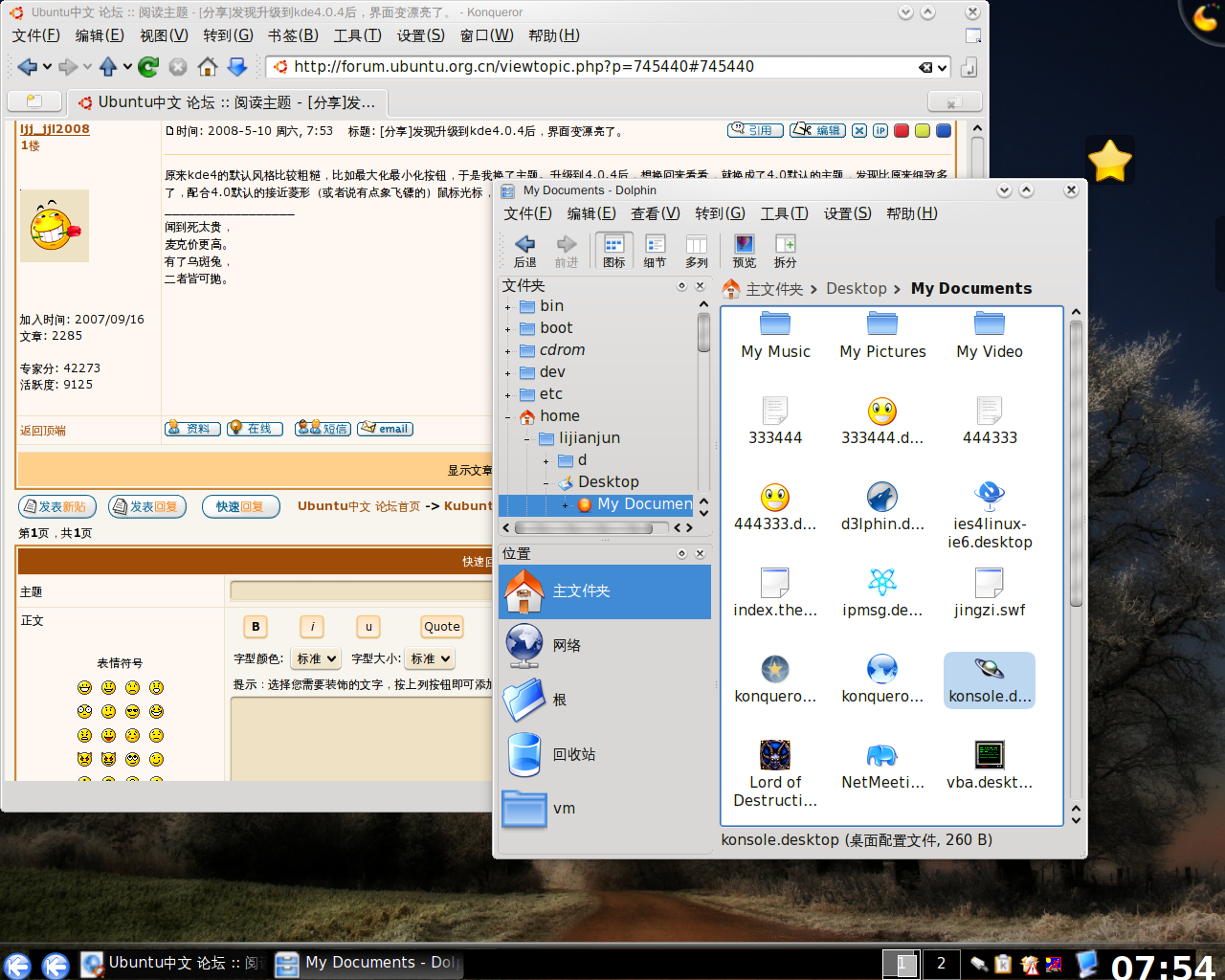Screen dimensions: 1225x980
Task: Open Konqueror URL history dropdown arrow
Action: (942, 67)
